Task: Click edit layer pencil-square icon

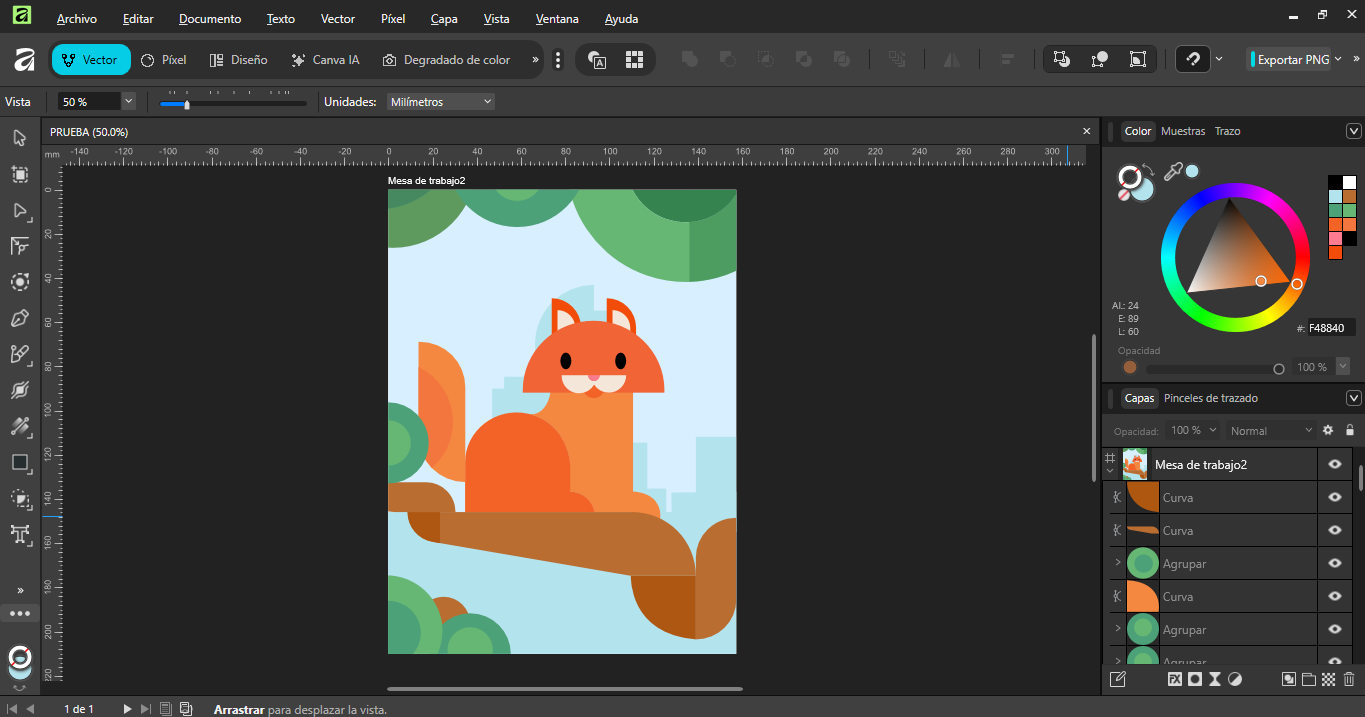Action: [x=1118, y=680]
